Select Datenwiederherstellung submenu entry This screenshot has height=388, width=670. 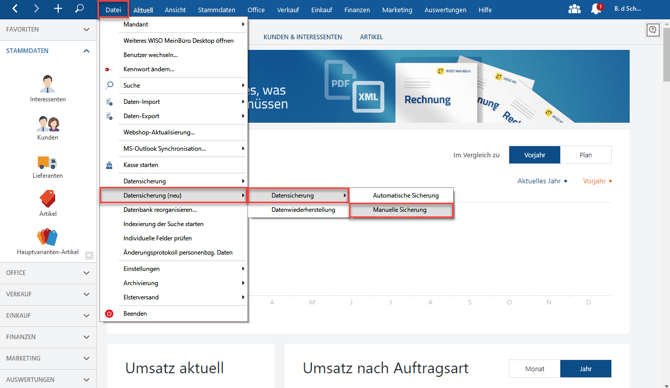[x=299, y=210]
